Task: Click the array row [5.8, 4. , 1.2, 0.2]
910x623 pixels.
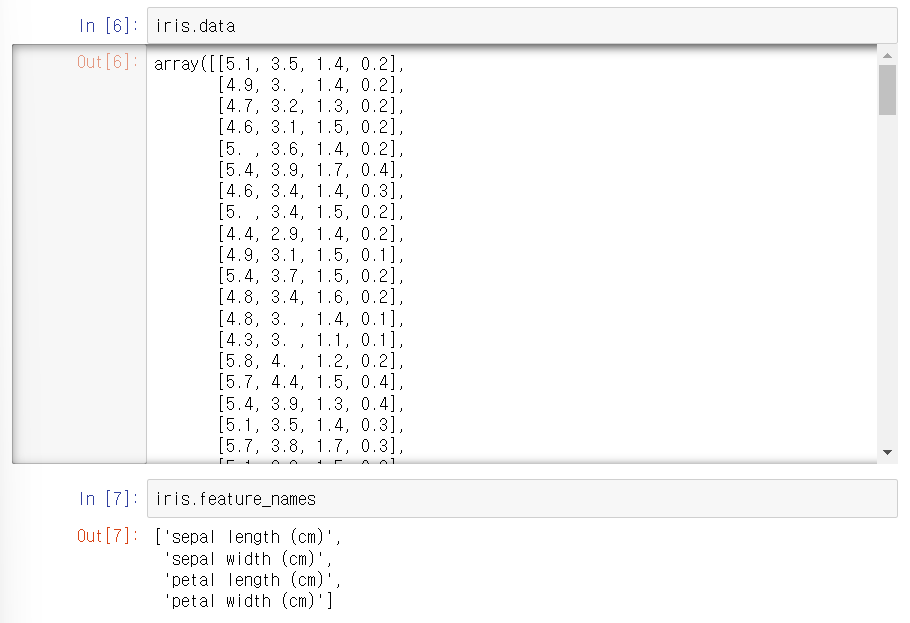Action: (310, 361)
